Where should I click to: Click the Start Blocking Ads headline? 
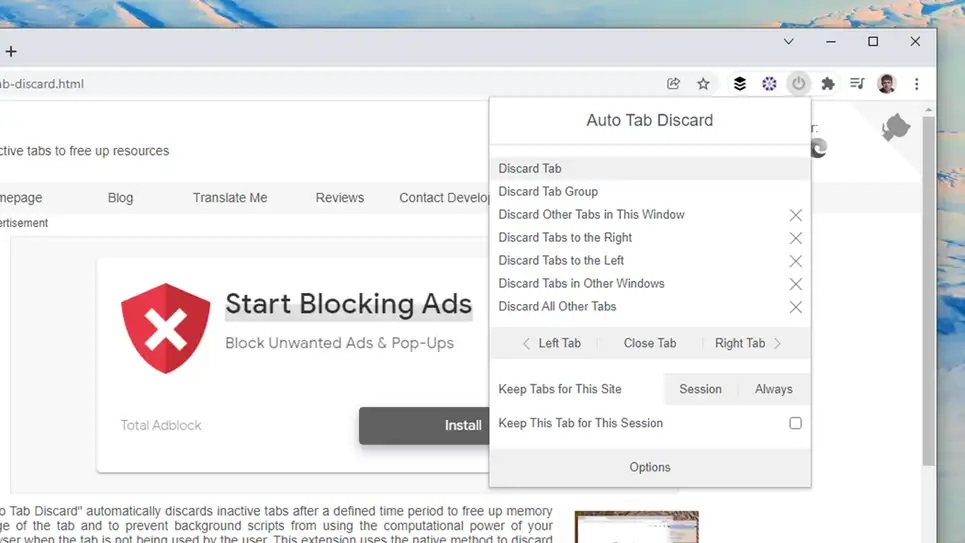[348, 304]
